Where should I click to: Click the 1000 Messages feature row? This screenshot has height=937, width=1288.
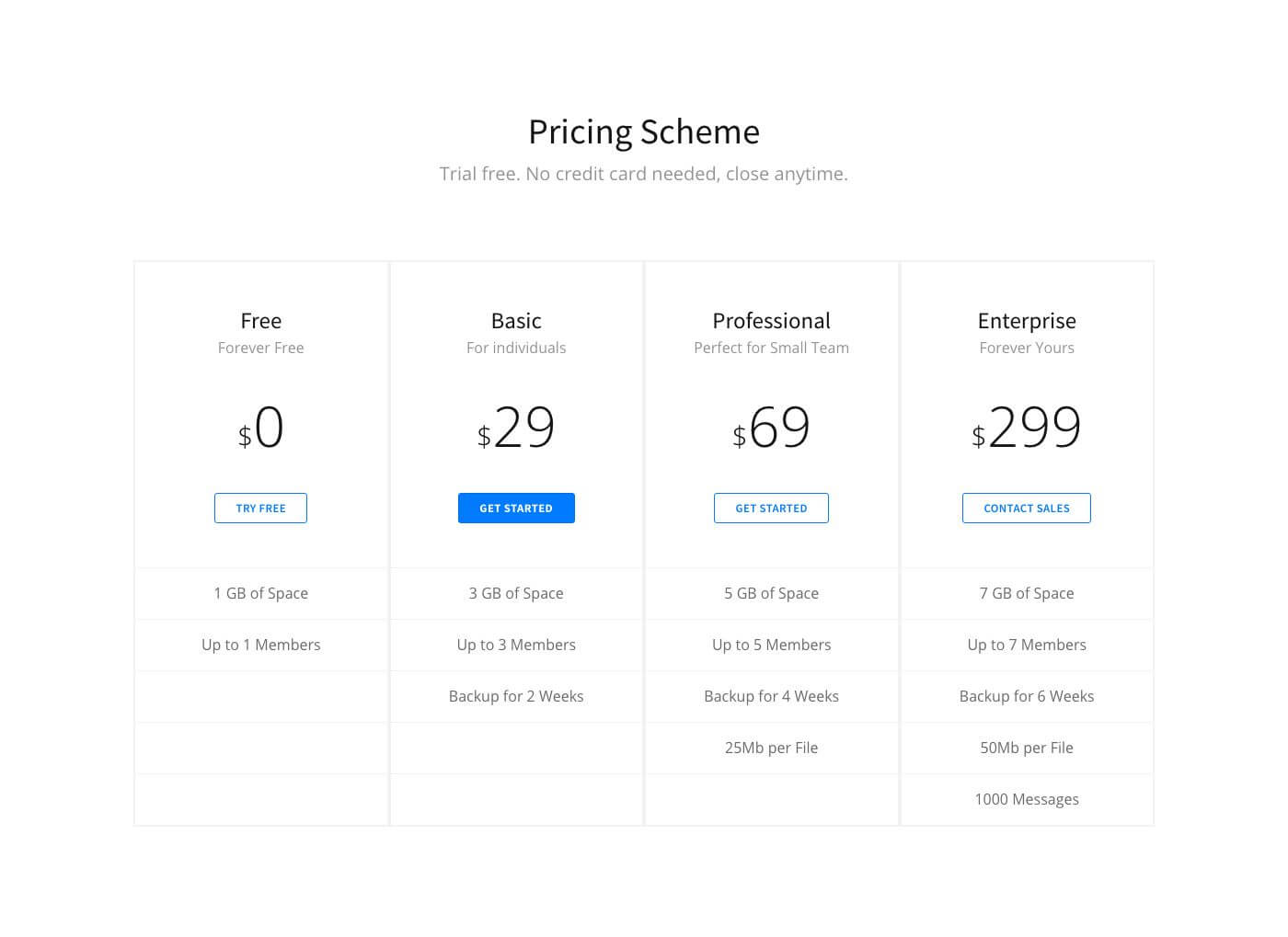click(x=1027, y=799)
